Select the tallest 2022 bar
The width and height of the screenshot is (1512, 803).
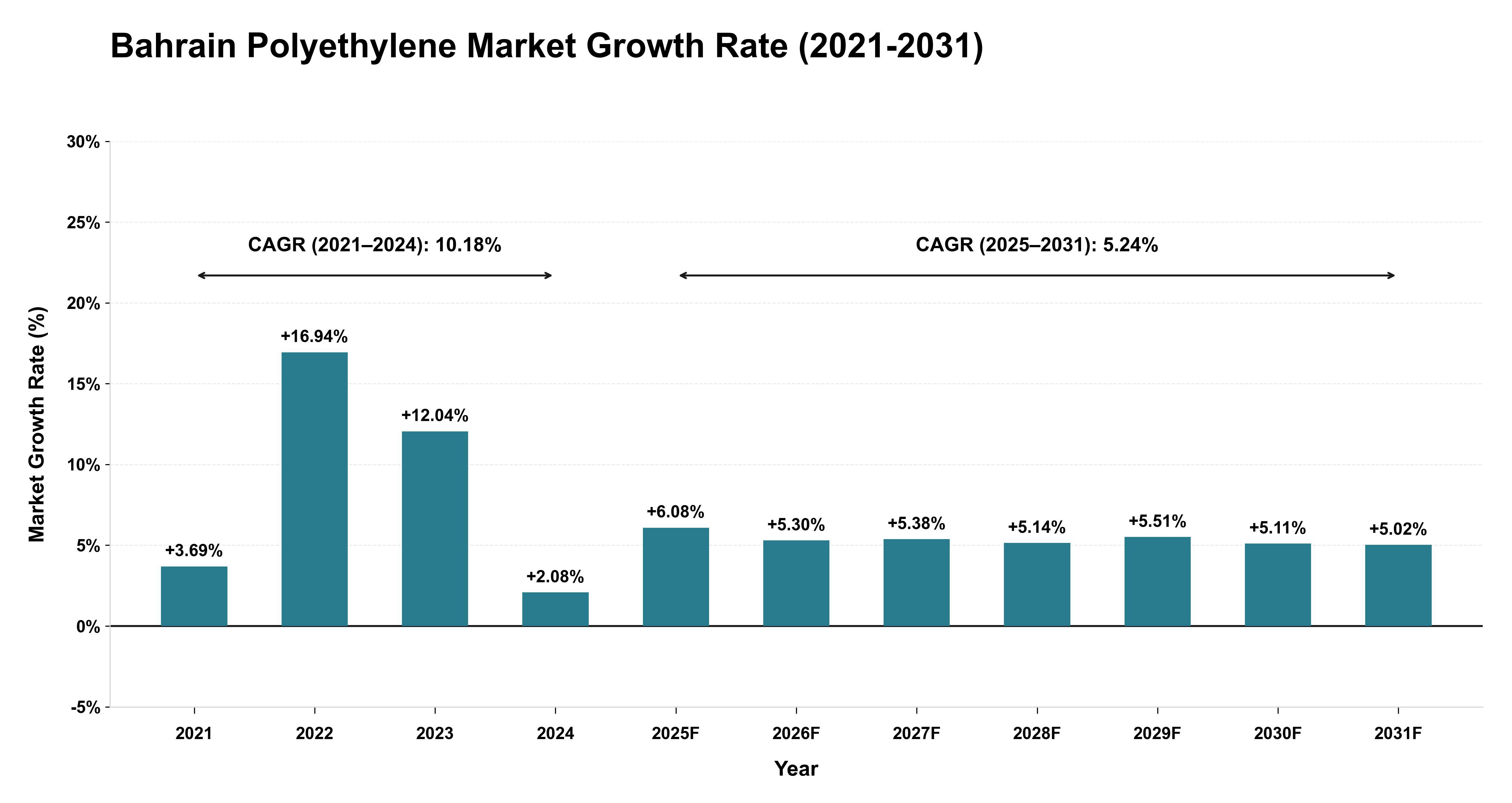click(315, 489)
